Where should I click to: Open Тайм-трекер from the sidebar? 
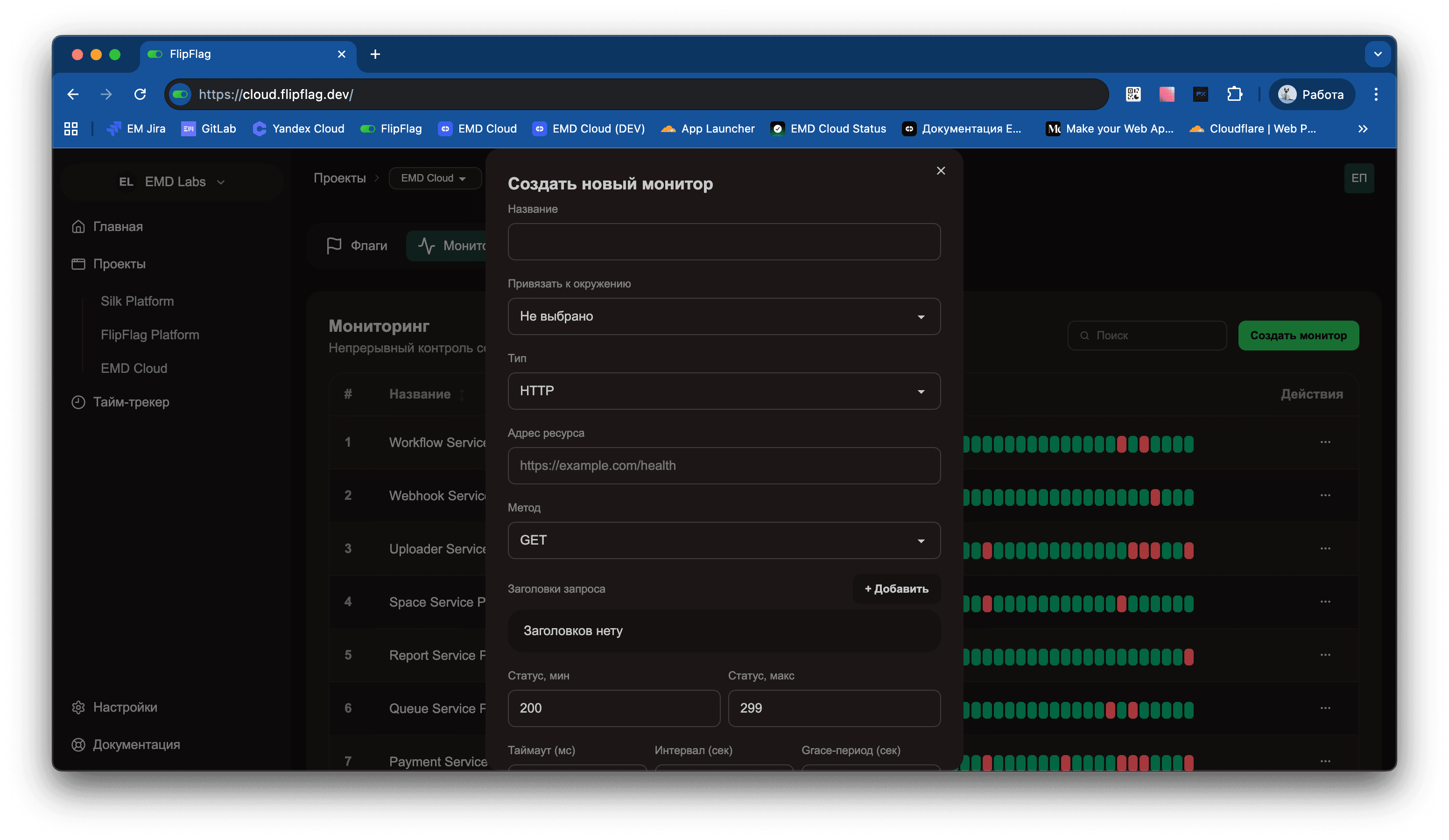(131, 402)
